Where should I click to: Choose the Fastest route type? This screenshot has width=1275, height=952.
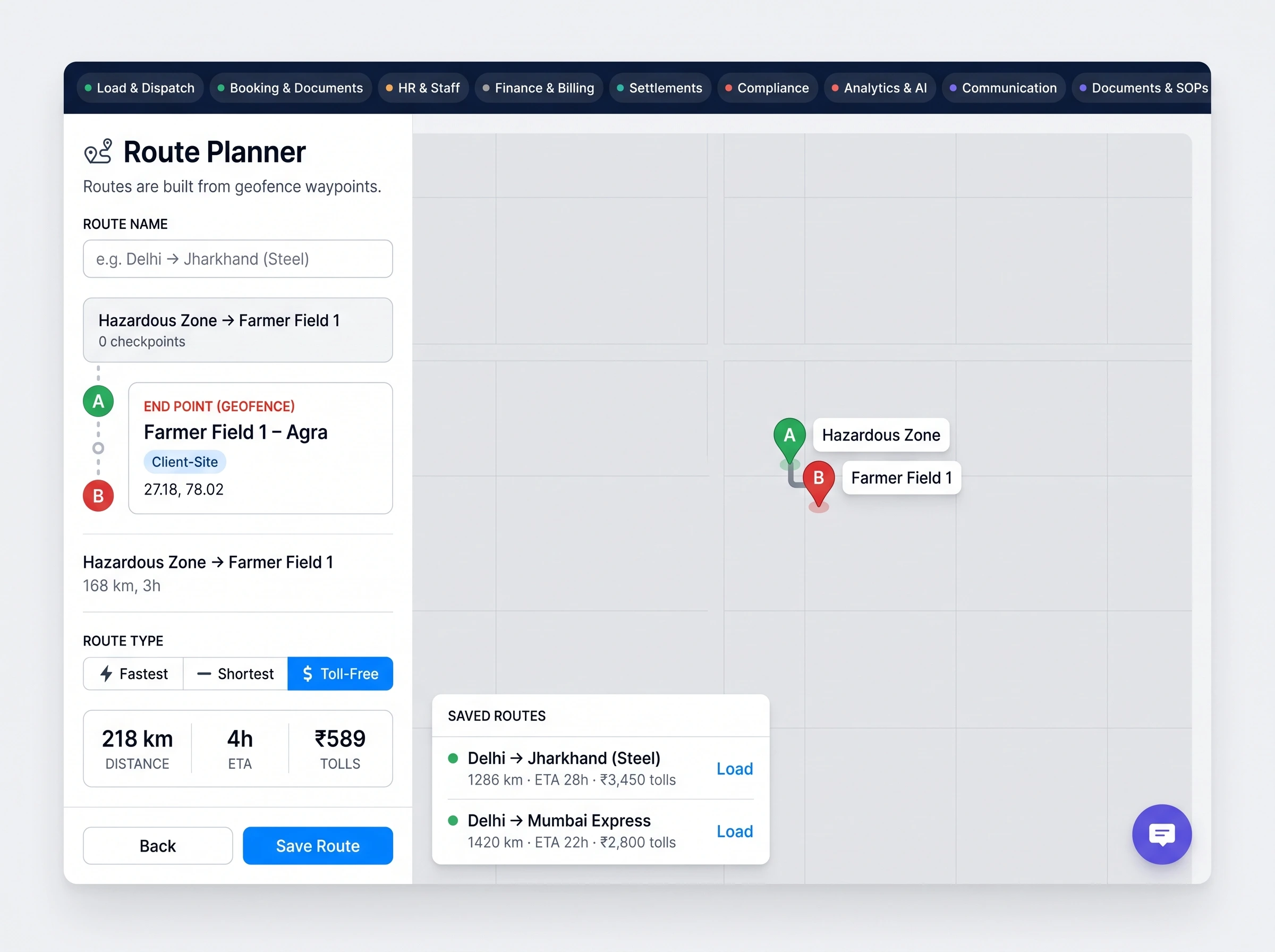(134, 673)
